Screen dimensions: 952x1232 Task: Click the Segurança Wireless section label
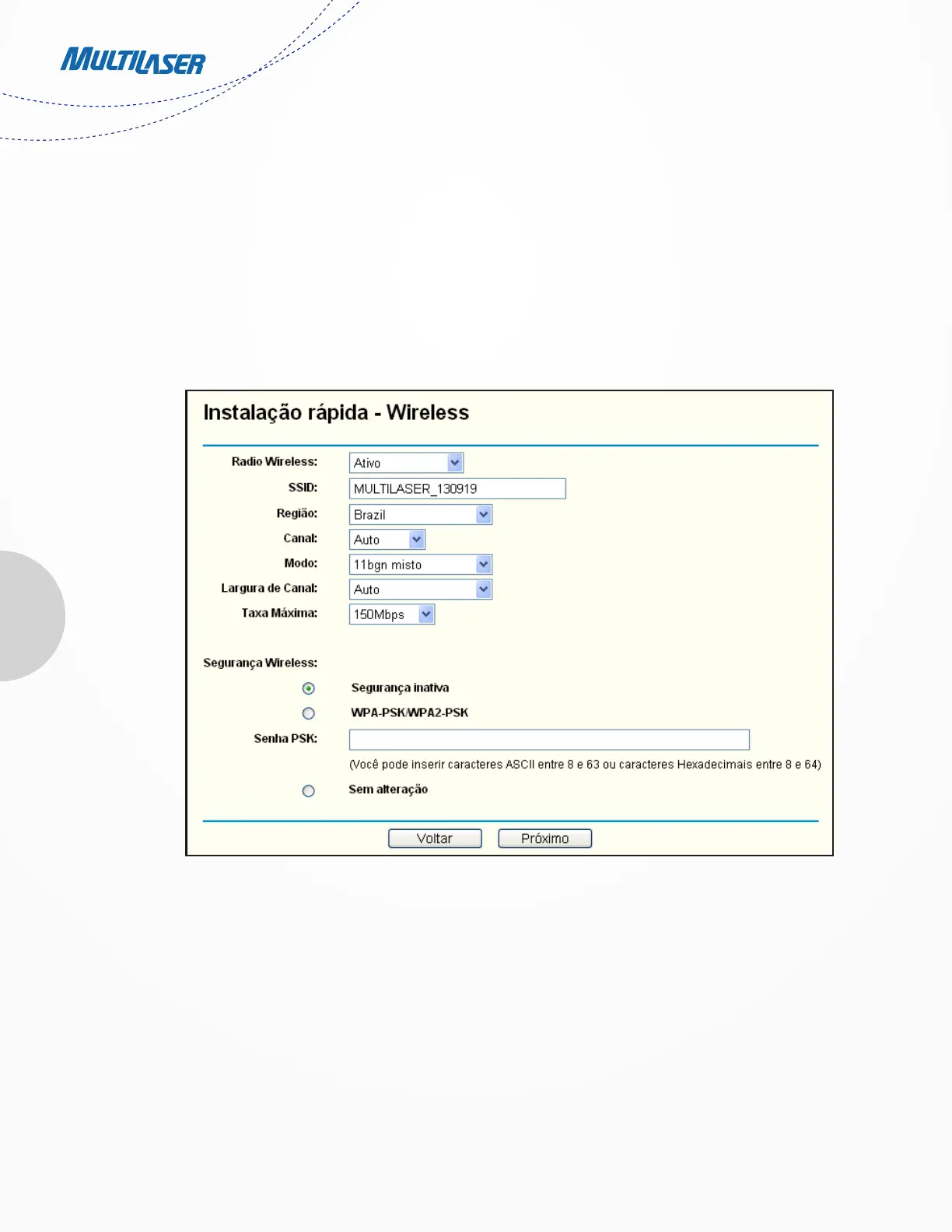pyautogui.click(x=261, y=663)
